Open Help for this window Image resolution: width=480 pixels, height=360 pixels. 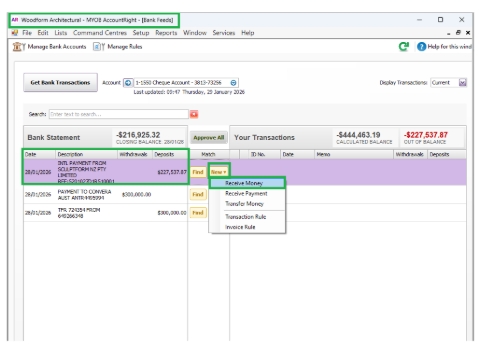[444, 47]
